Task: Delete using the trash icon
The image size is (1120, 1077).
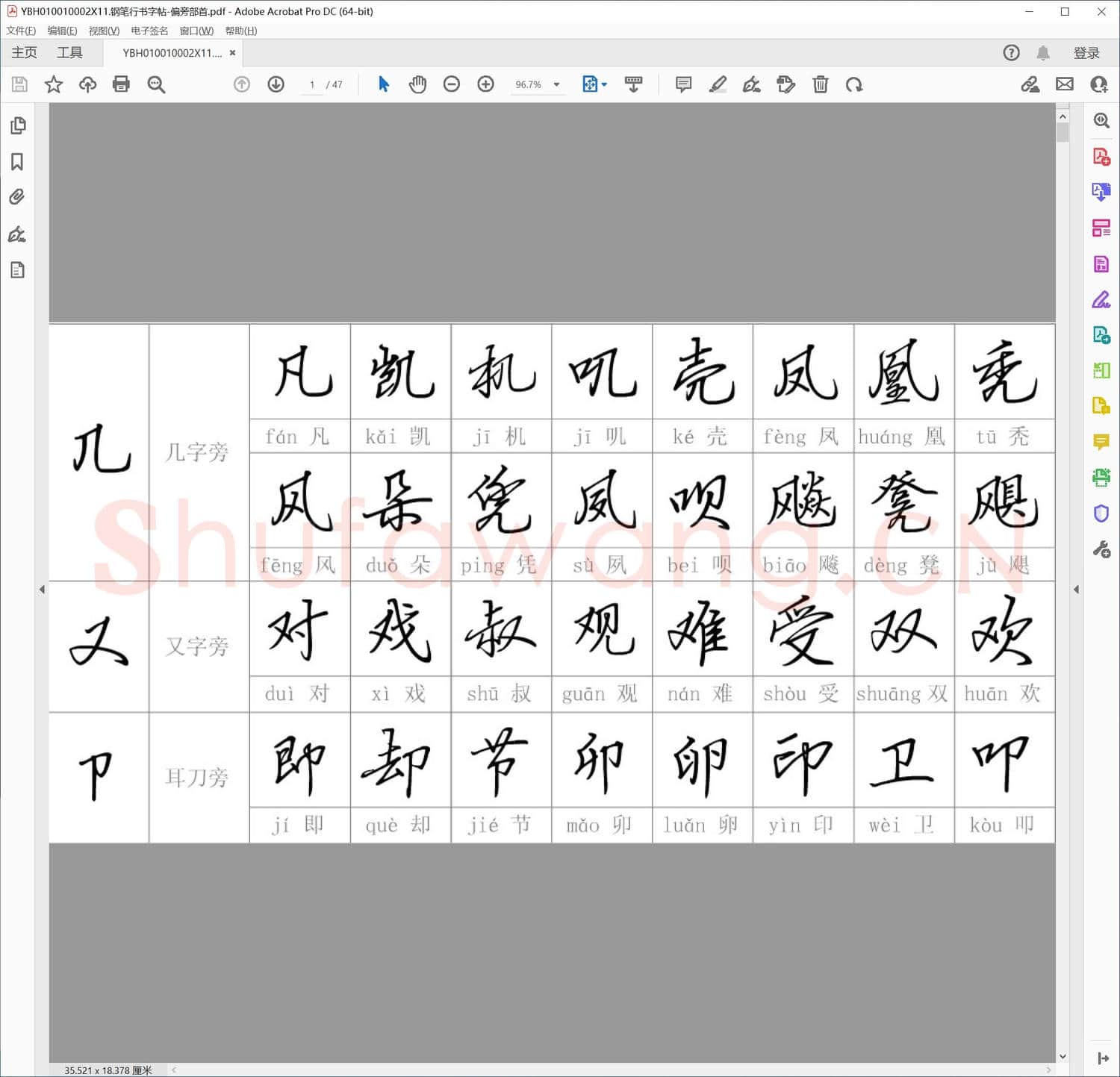Action: click(x=821, y=84)
